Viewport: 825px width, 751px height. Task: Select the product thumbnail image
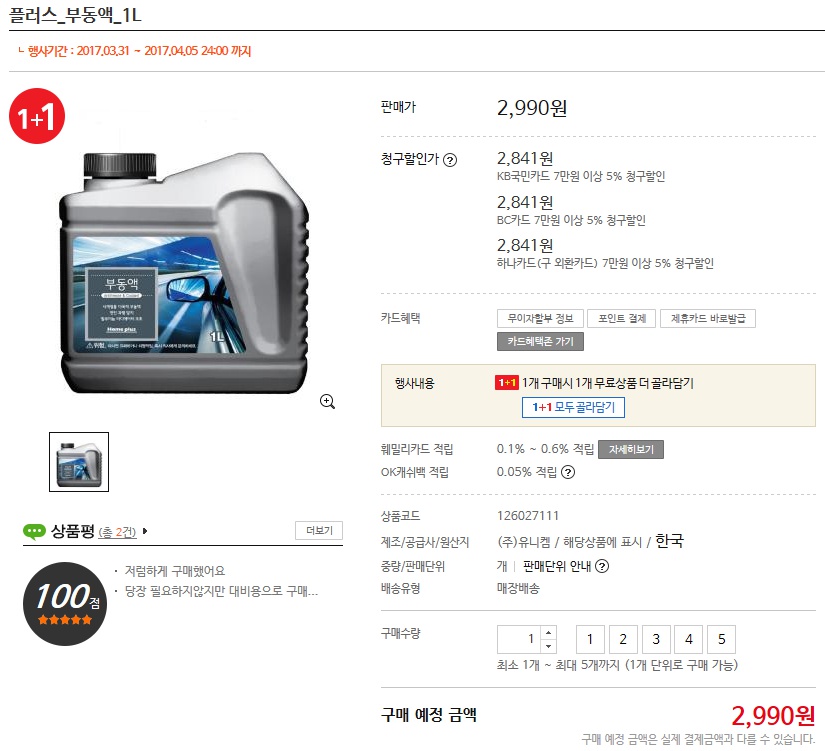pos(79,462)
